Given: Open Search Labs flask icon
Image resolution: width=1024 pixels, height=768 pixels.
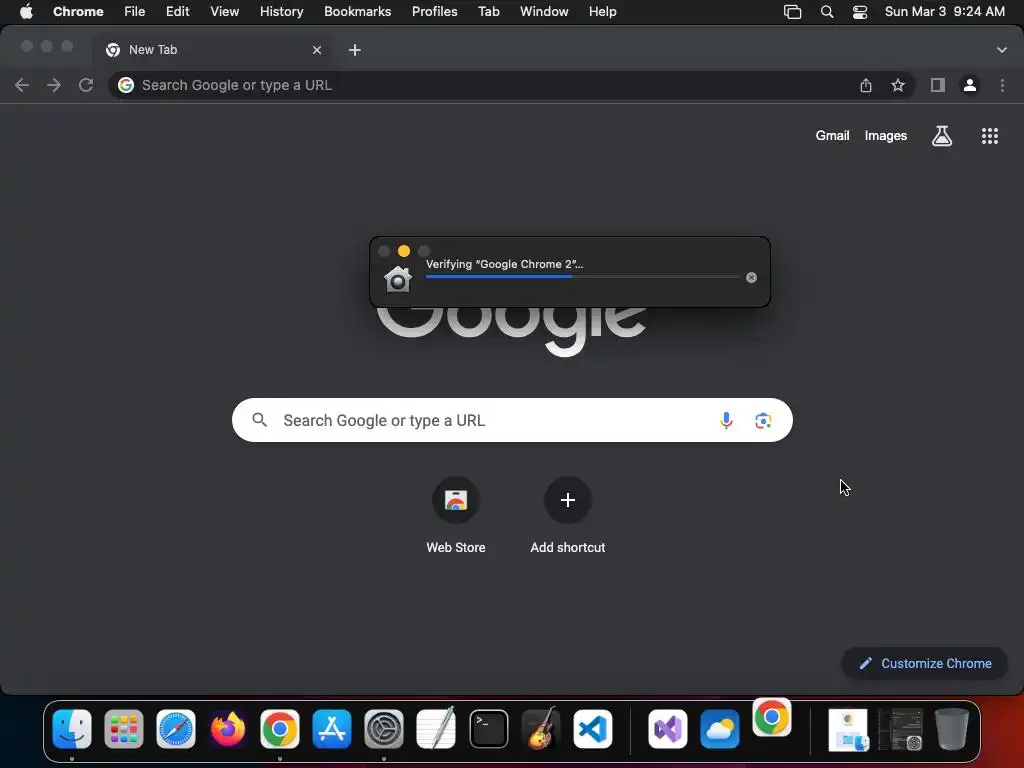Looking at the screenshot, I should click(941, 136).
